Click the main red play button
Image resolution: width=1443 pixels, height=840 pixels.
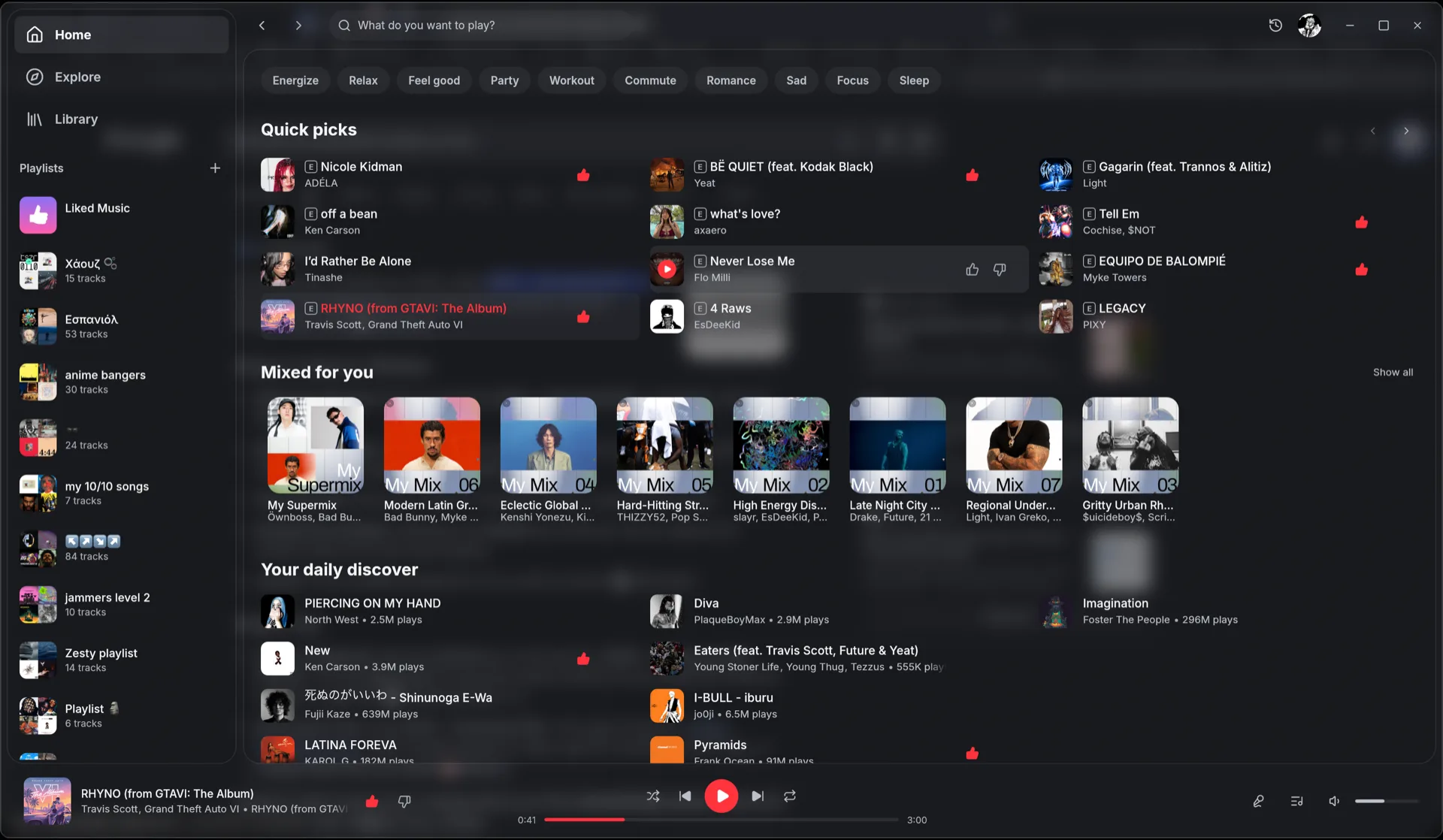[721, 796]
